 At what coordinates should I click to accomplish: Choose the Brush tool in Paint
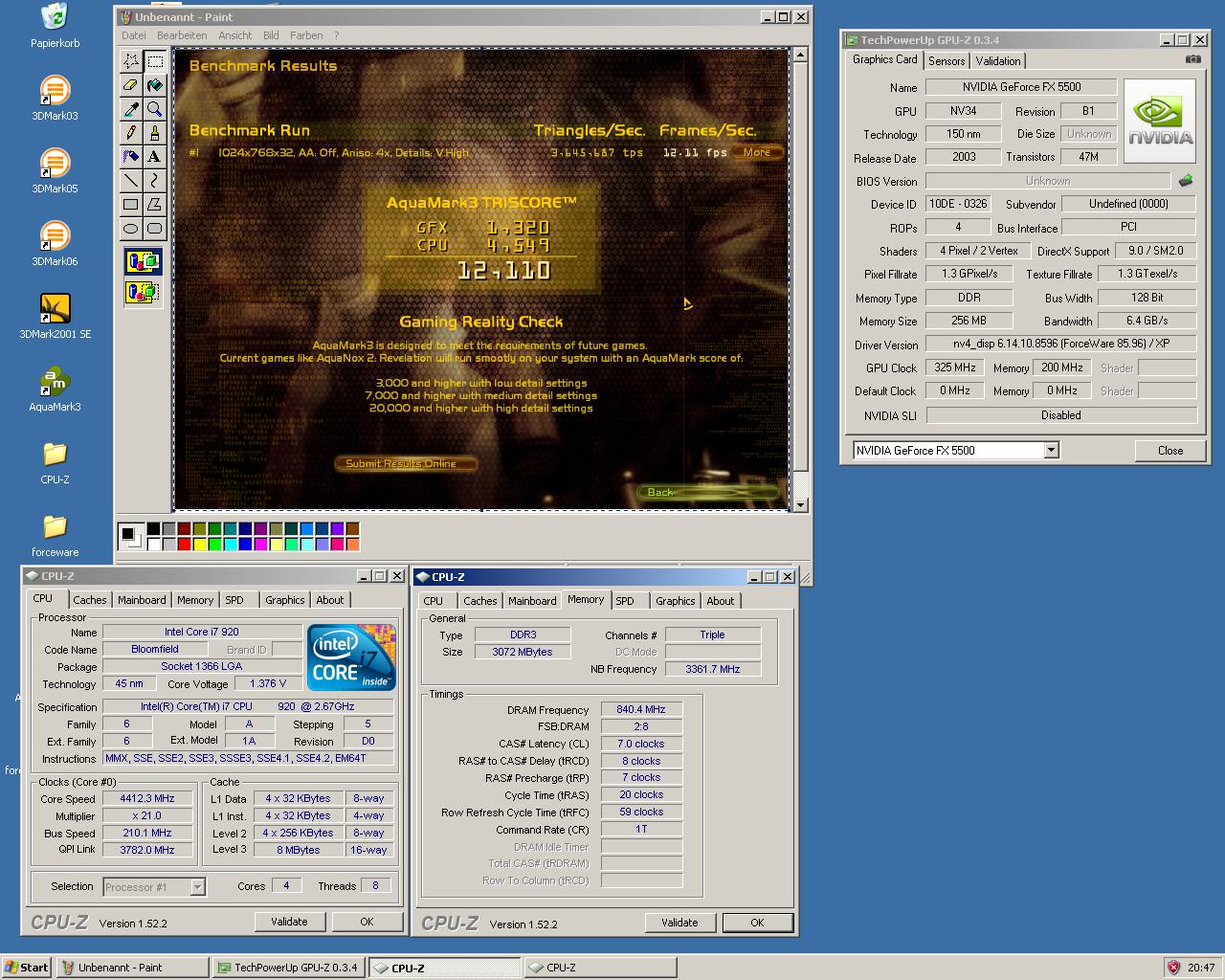[x=154, y=133]
